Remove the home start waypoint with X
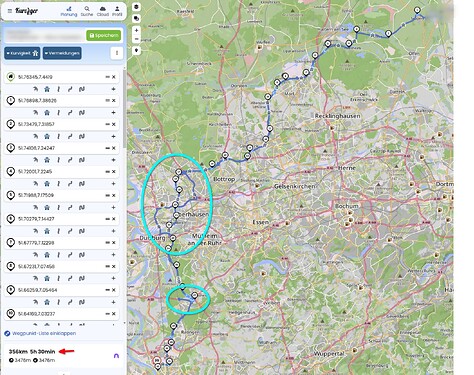The width and height of the screenshot is (474, 375). pyautogui.click(x=114, y=77)
